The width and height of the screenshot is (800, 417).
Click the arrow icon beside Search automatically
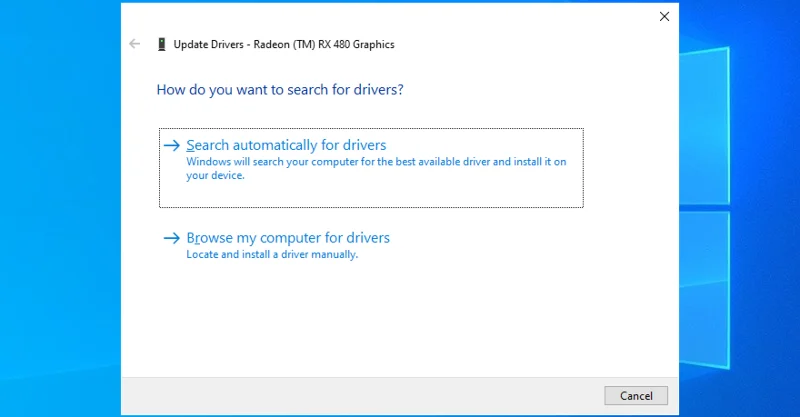point(172,145)
